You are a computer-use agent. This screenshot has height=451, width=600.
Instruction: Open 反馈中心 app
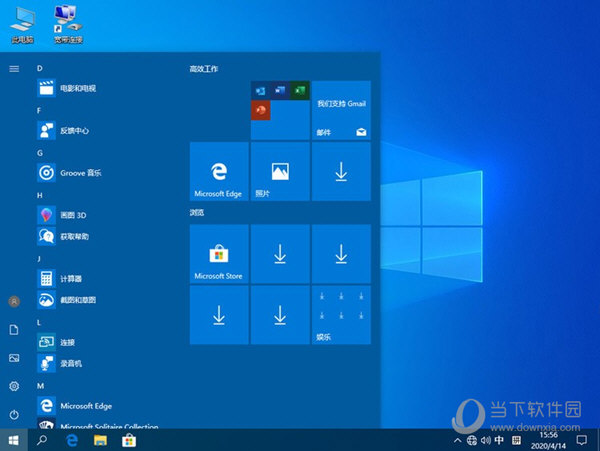tap(103, 130)
